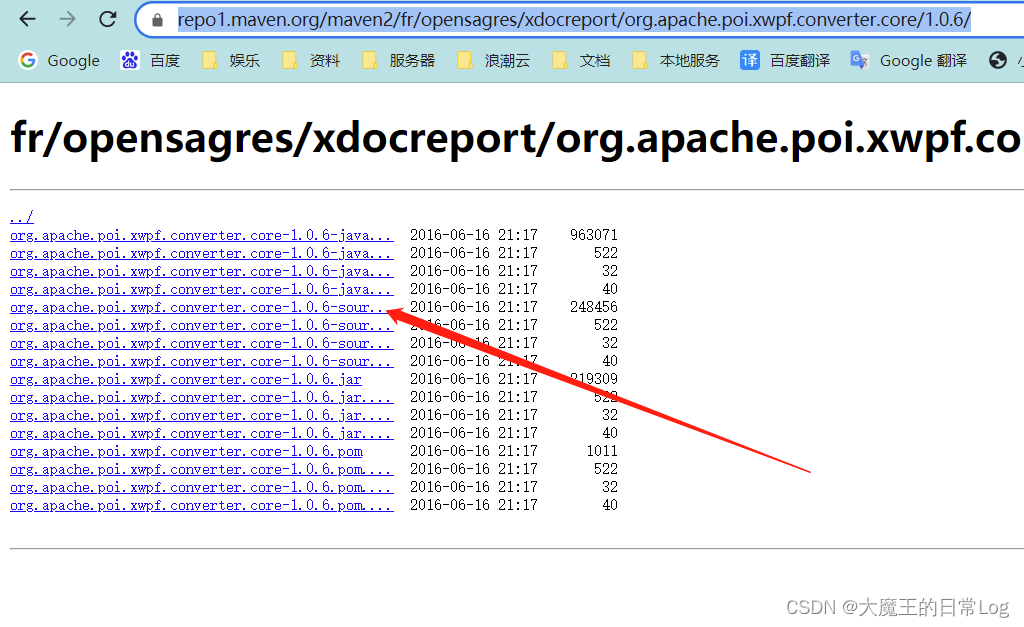The width and height of the screenshot is (1024, 627).
Task: View site info via the padlock icon
Action: (157, 20)
